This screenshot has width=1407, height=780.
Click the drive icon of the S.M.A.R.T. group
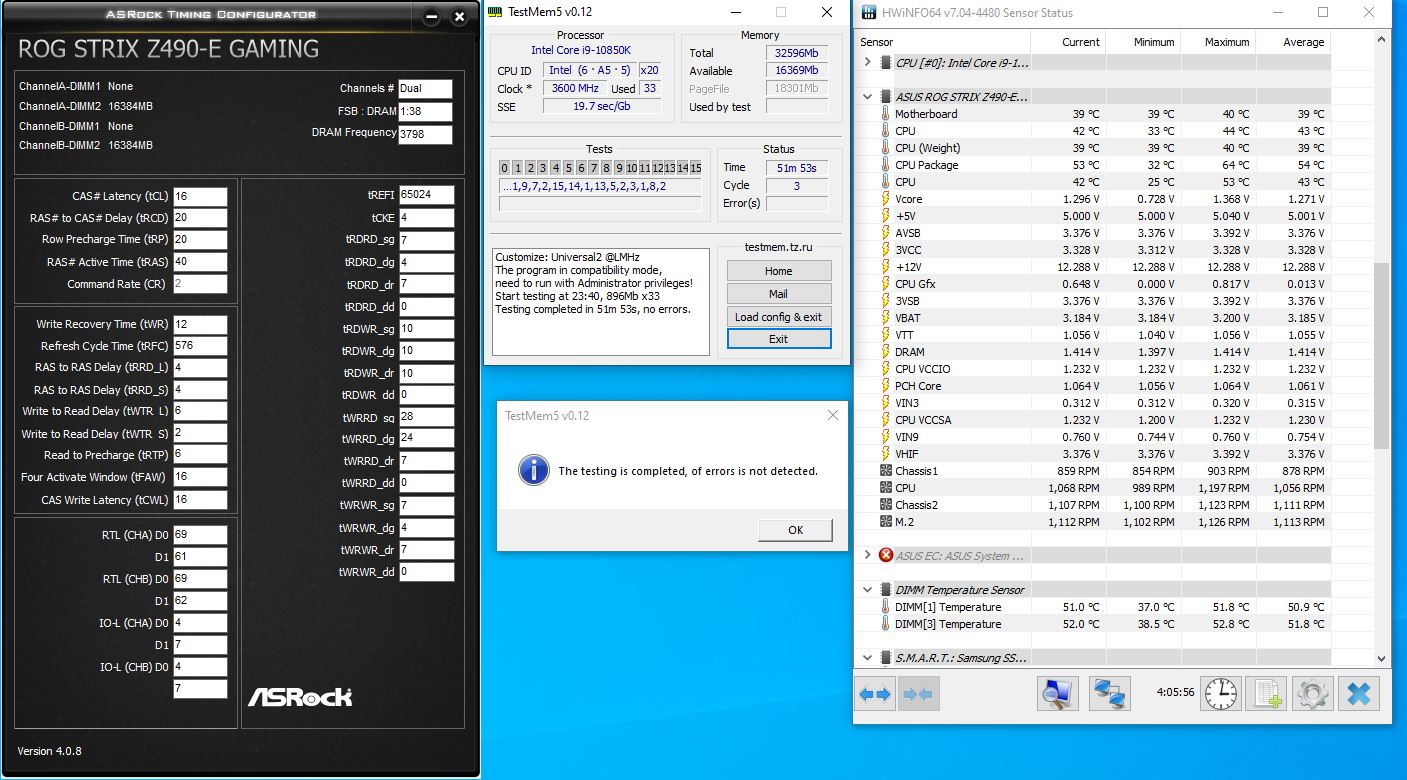pyautogui.click(x=885, y=658)
